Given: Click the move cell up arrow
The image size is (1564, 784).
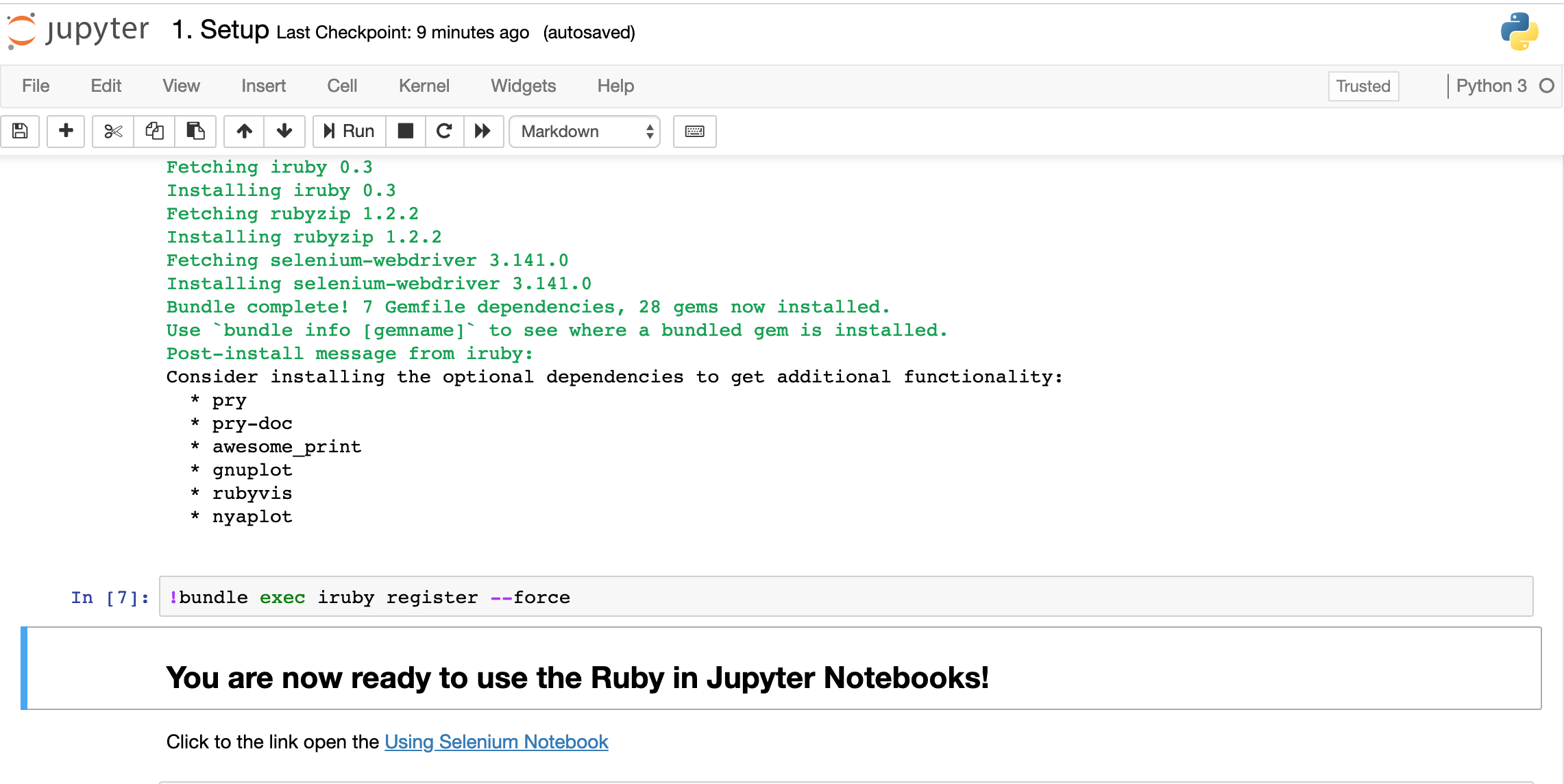Looking at the screenshot, I should (244, 130).
